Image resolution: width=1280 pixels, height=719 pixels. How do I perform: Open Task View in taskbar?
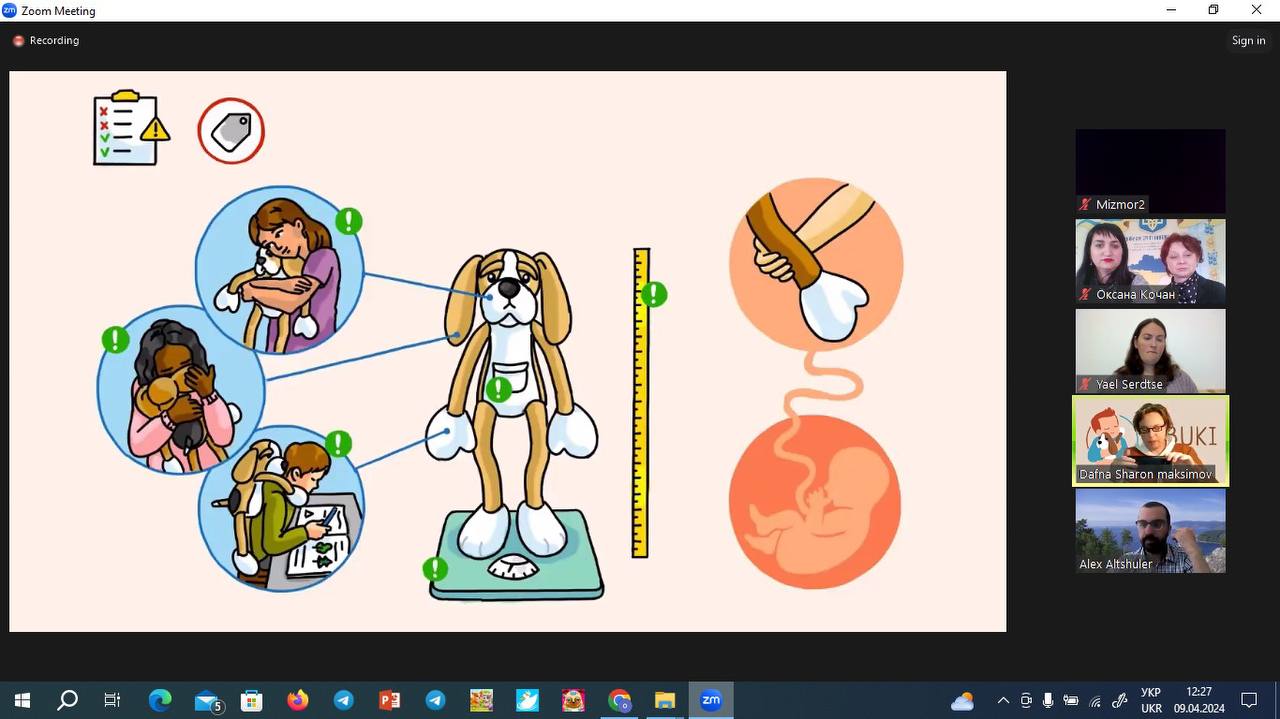[x=112, y=700]
